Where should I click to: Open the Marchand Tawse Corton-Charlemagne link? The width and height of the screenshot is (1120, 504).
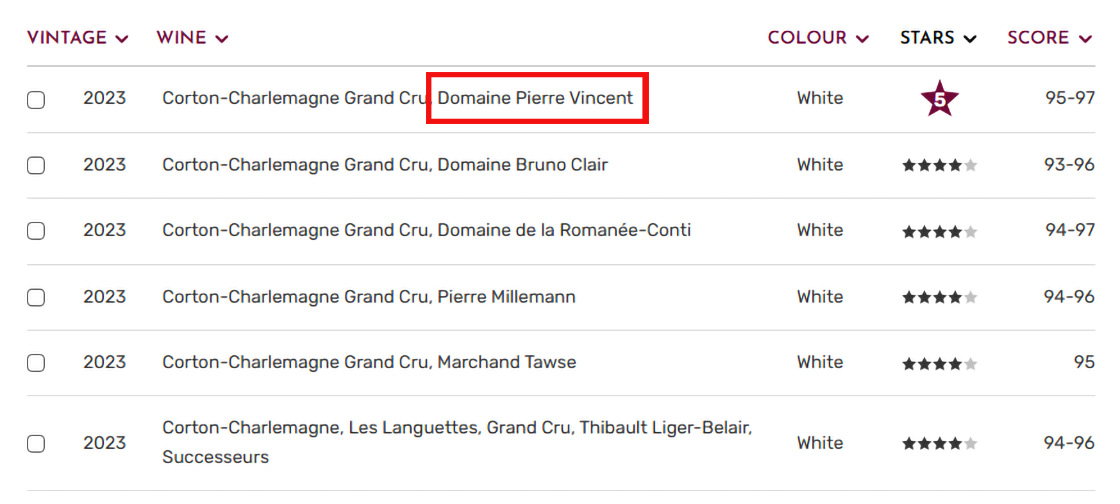click(369, 362)
